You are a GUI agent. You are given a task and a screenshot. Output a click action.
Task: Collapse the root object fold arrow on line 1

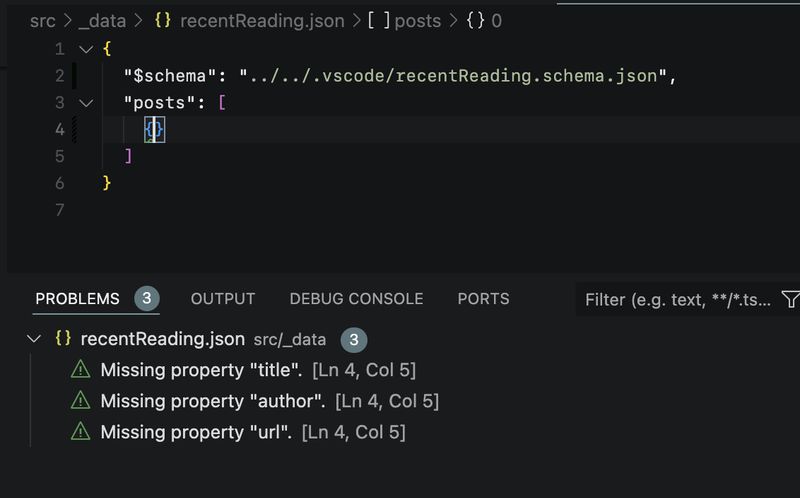coord(85,49)
